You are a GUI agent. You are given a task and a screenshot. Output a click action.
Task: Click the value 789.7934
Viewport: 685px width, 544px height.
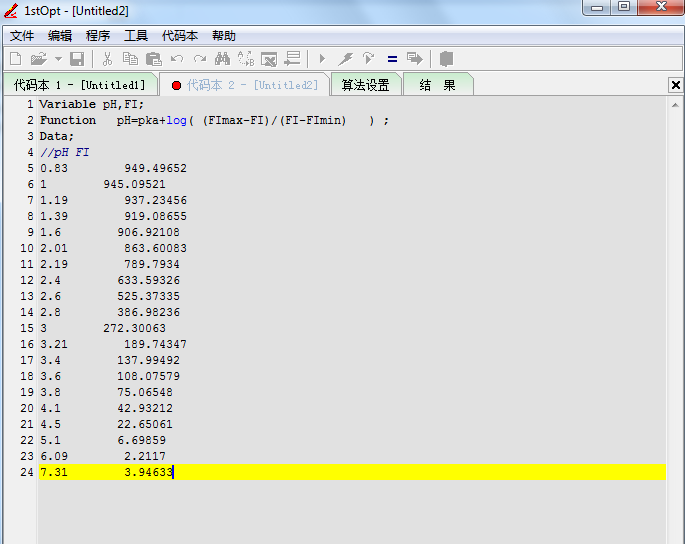coord(152,264)
